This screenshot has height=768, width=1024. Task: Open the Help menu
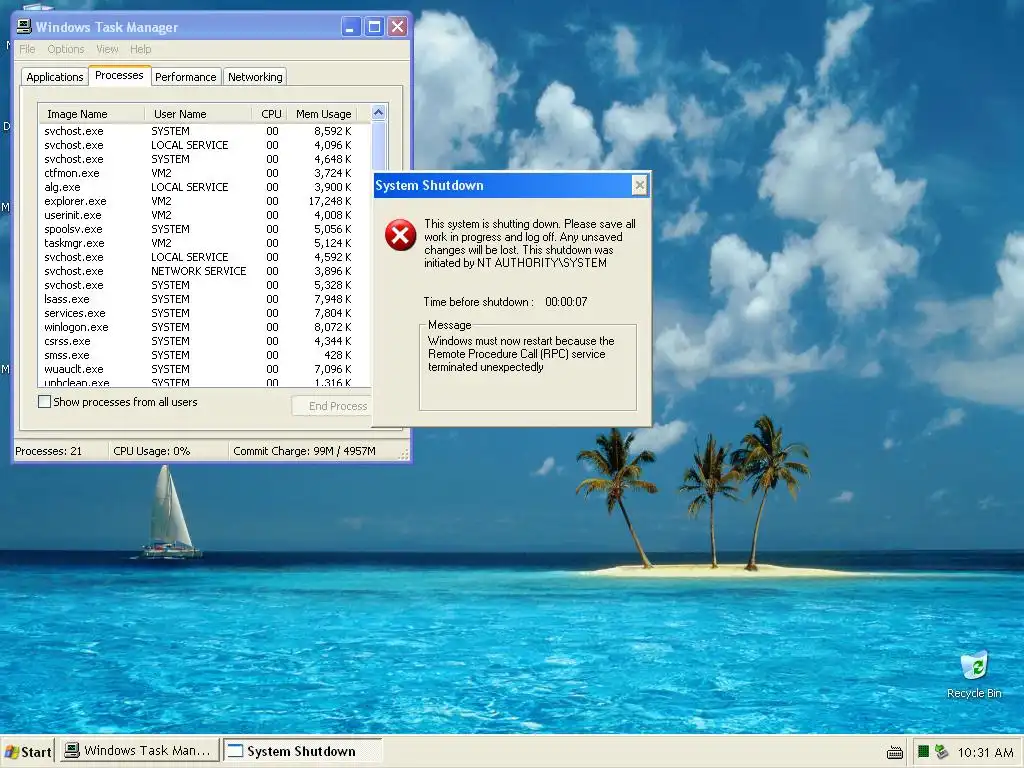click(140, 49)
